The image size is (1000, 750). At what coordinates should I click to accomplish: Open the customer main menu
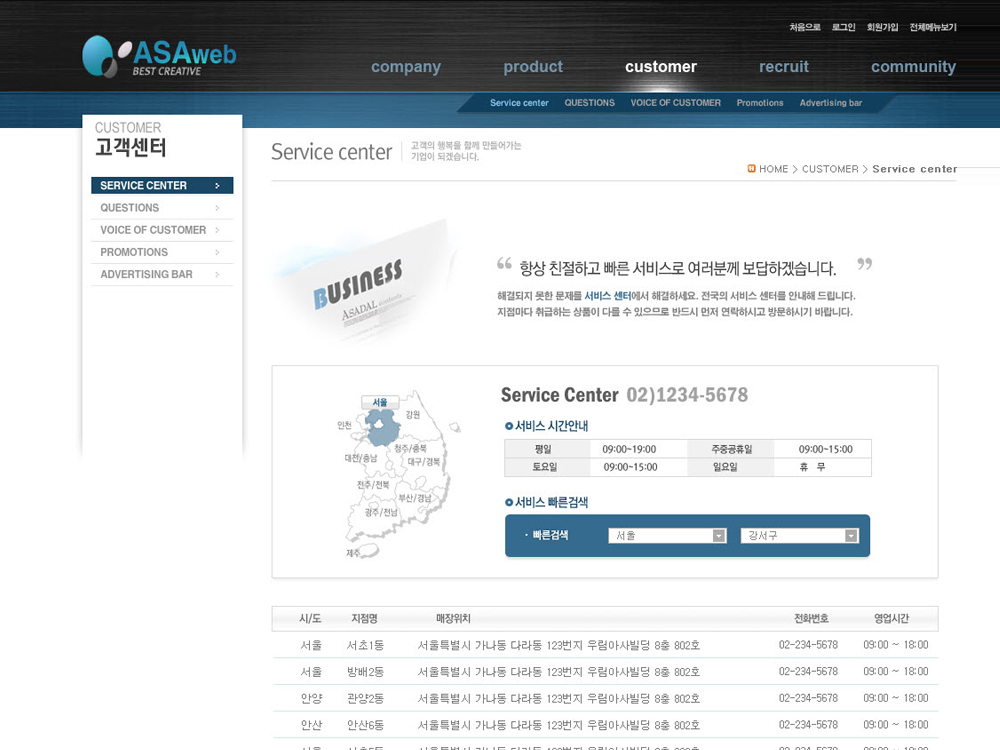[660, 67]
